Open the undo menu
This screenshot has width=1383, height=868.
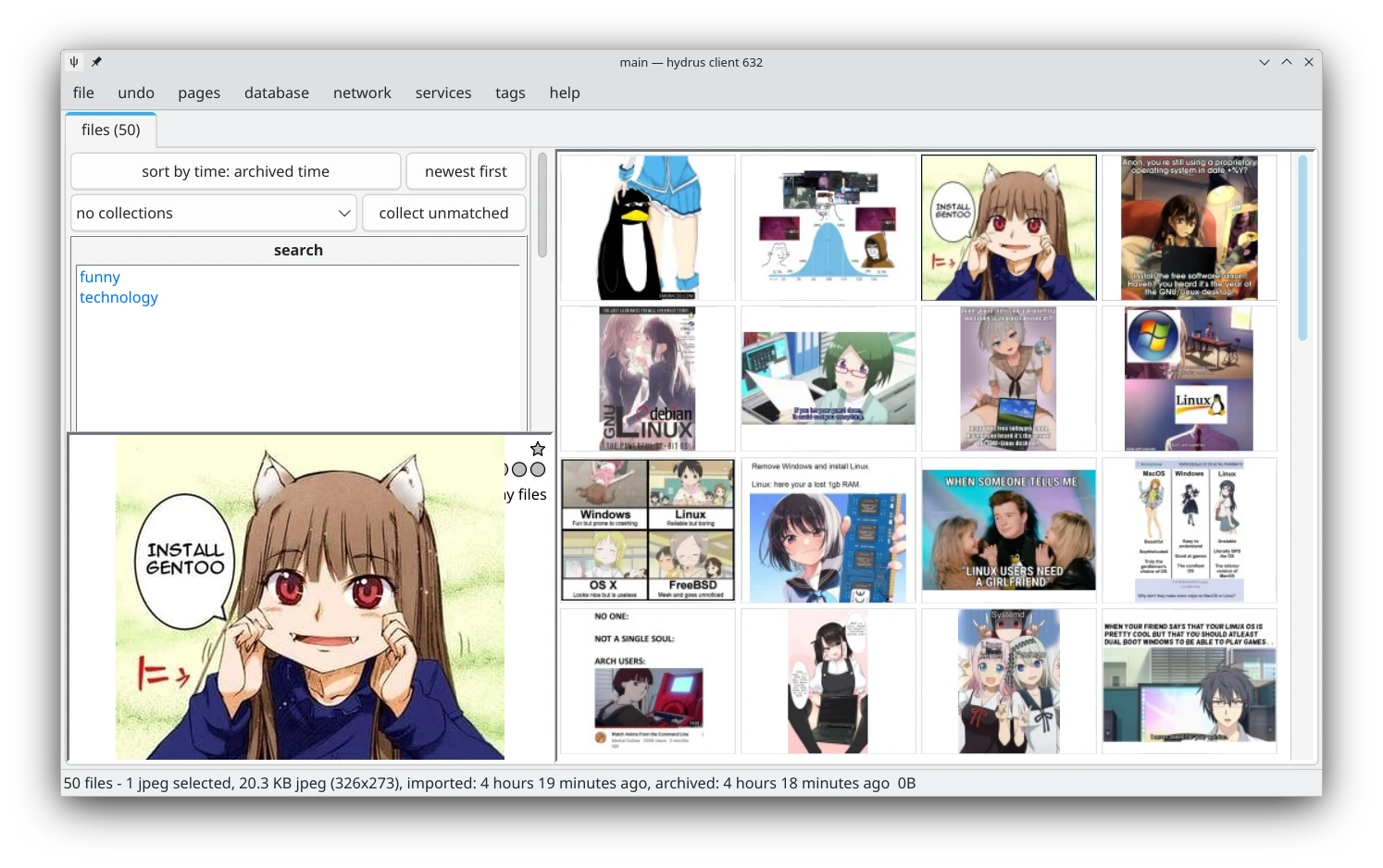click(135, 93)
